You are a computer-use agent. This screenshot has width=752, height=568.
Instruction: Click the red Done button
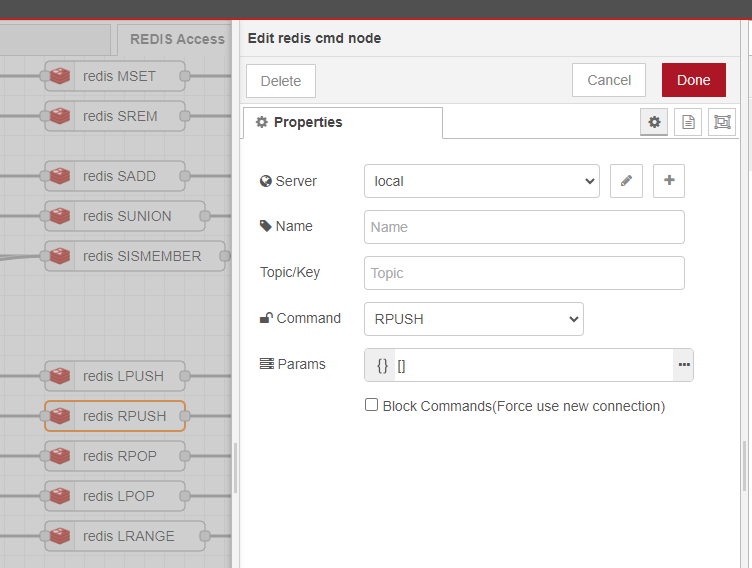[693, 80]
